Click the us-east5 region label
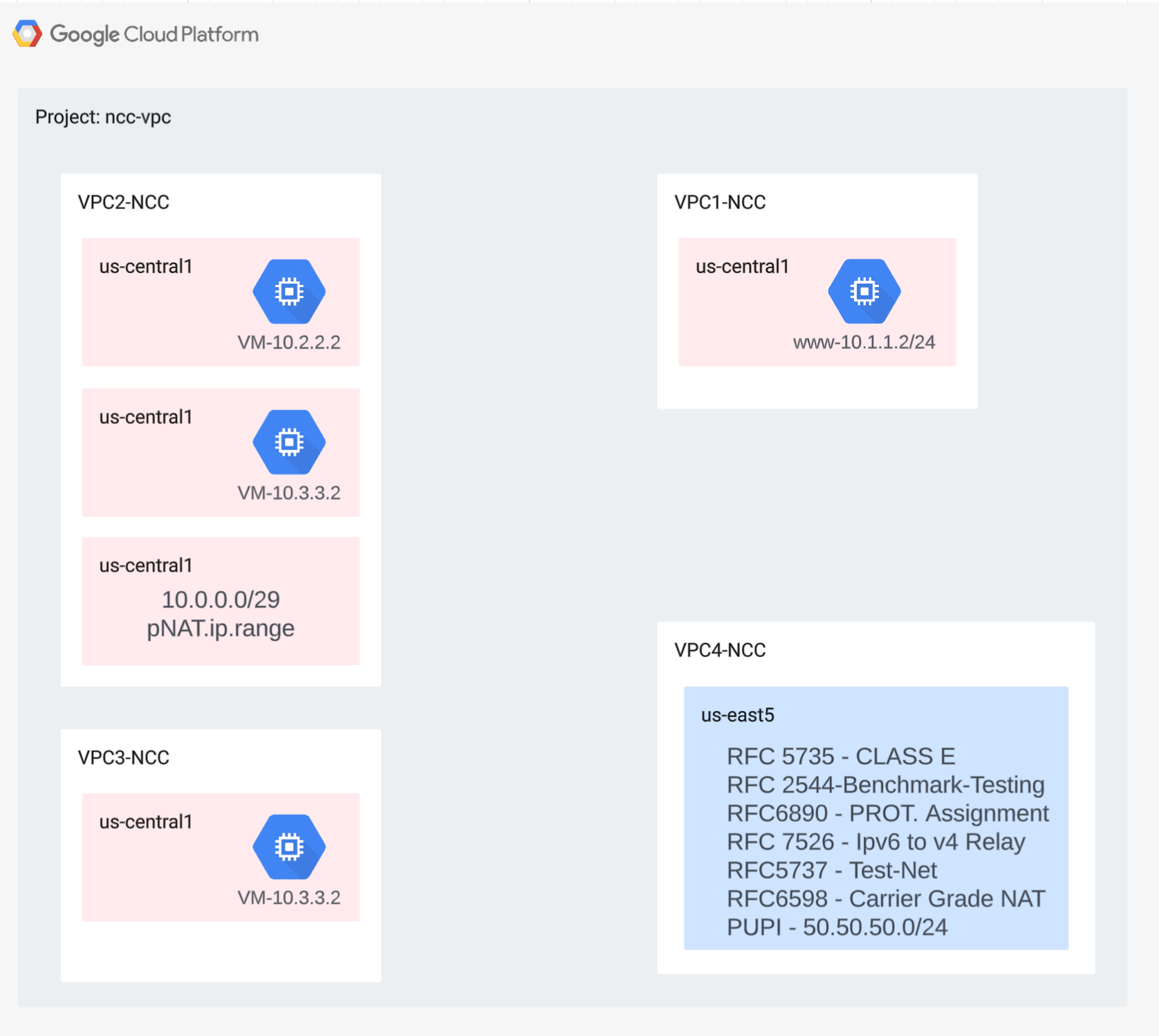 (737, 715)
